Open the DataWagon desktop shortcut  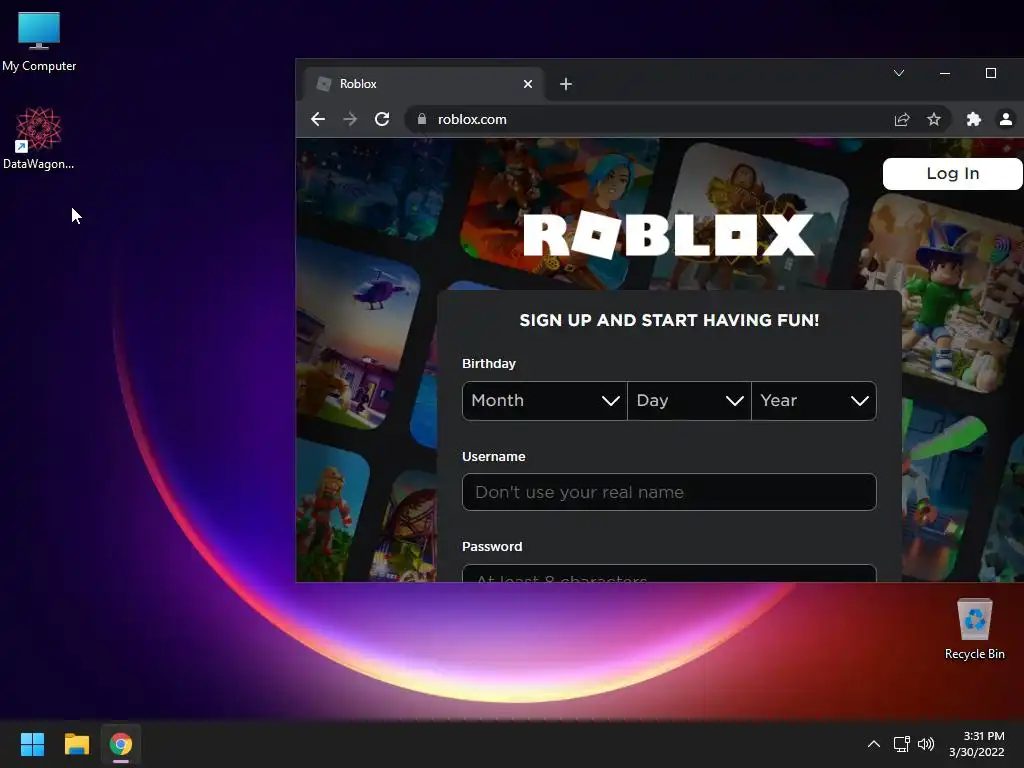(x=39, y=138)
